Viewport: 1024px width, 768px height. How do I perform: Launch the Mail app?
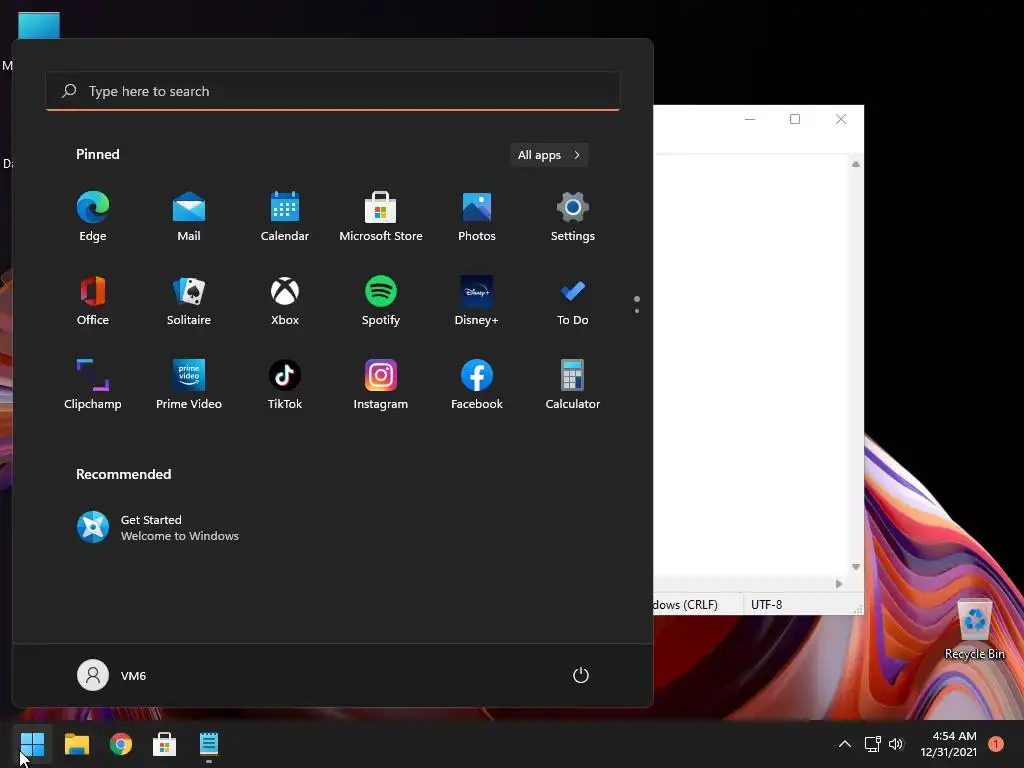pyautogui.click(x=189, y=217)
